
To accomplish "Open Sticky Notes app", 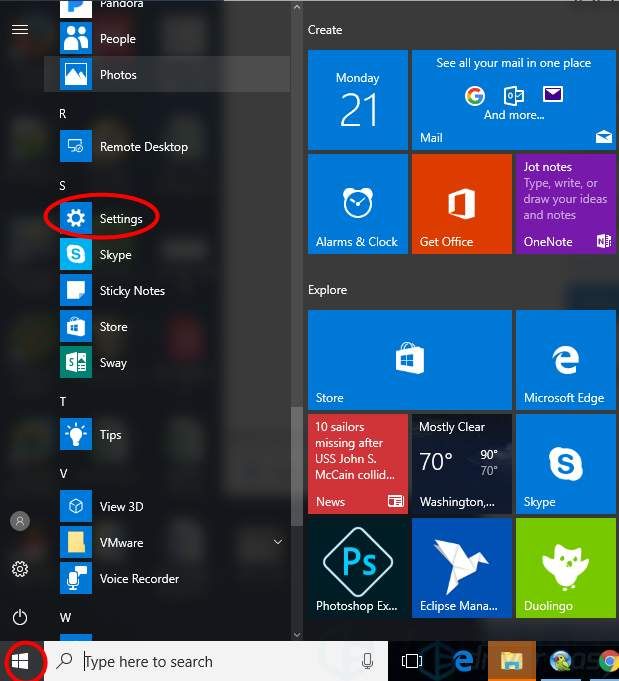I will point(131,291).
